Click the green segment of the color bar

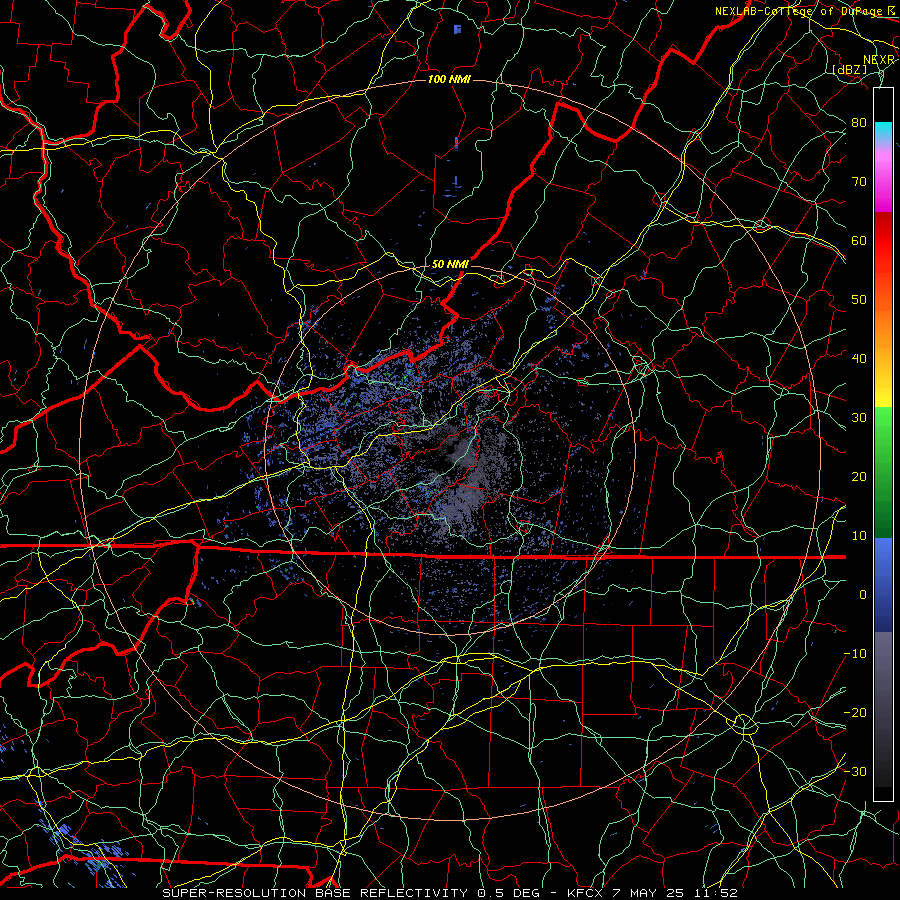(883, 472)
